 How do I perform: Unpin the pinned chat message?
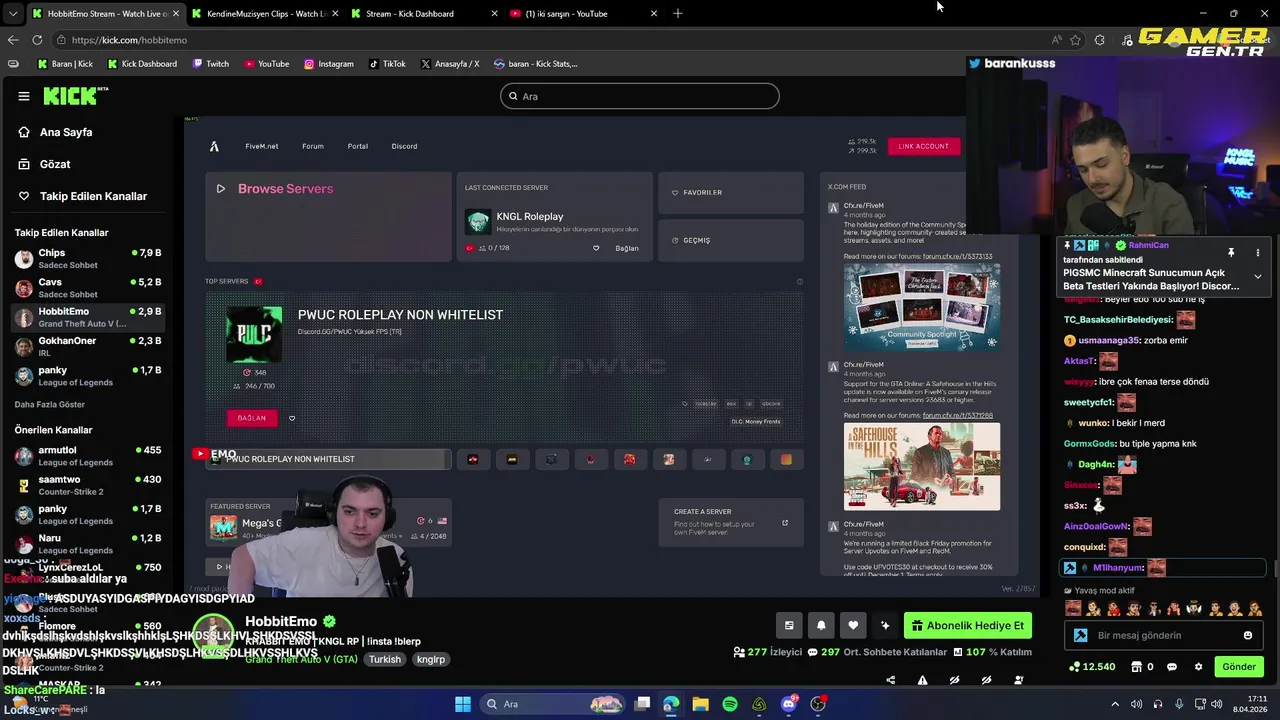(1231, 253)
